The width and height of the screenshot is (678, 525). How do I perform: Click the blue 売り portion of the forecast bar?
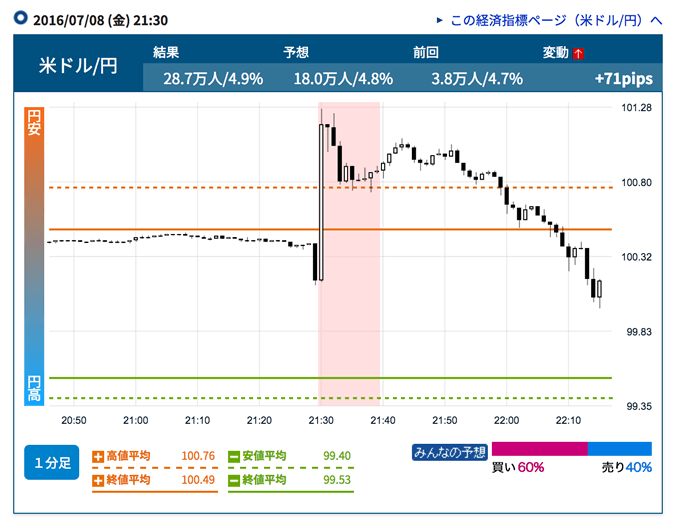click(620, 449)
